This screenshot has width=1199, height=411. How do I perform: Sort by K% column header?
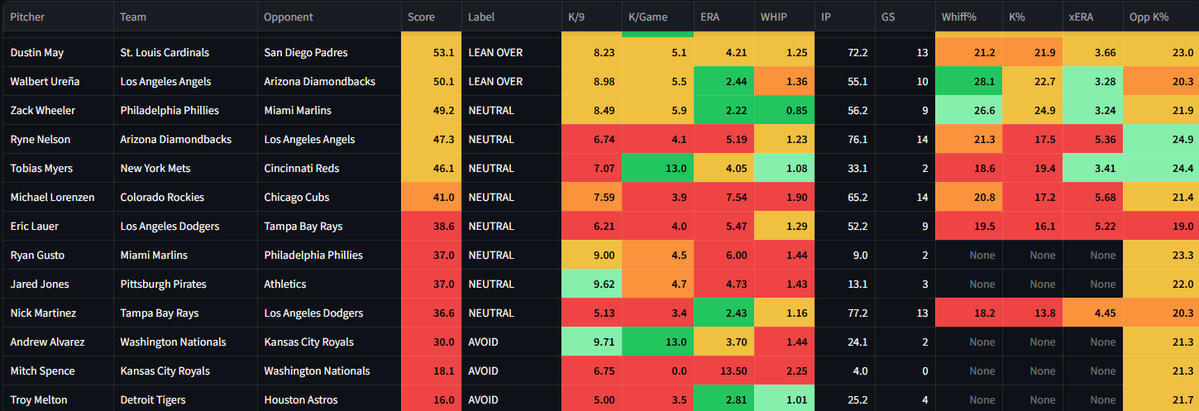click(1032, 17)
